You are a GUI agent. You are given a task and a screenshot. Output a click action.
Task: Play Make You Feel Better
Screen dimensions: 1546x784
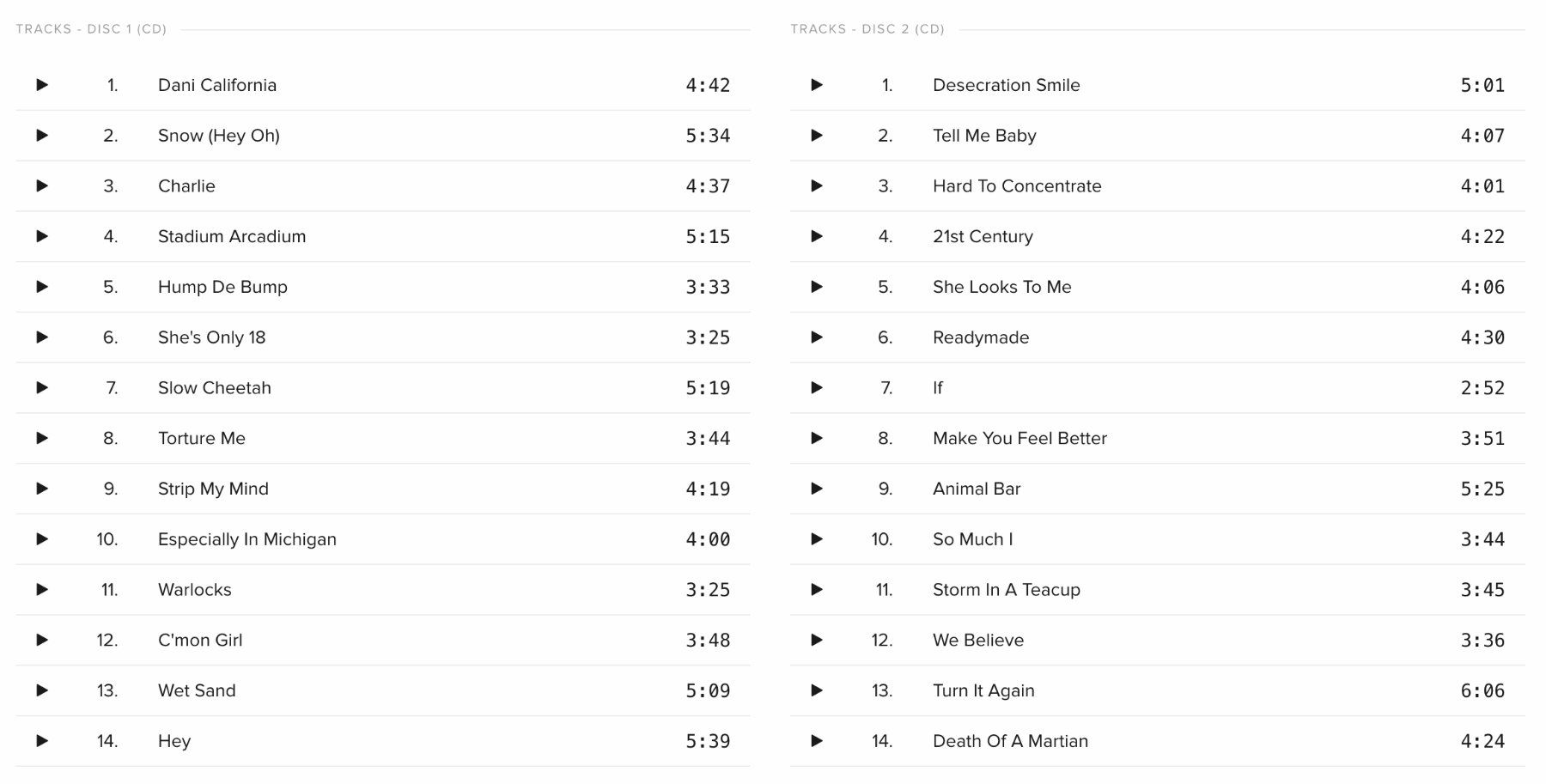click(817, 438)
